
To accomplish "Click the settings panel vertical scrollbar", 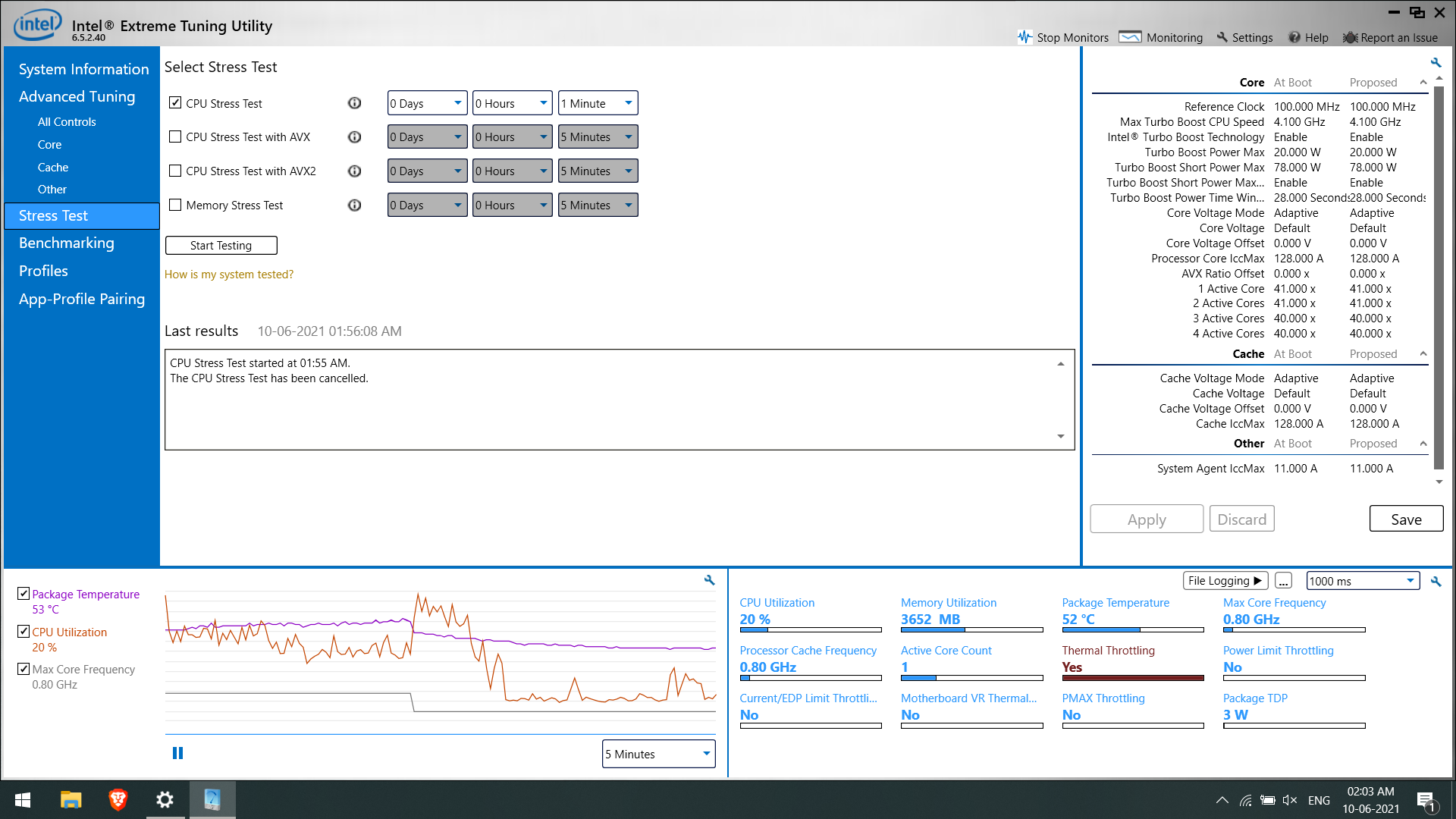I will (x=1439, y=278).
